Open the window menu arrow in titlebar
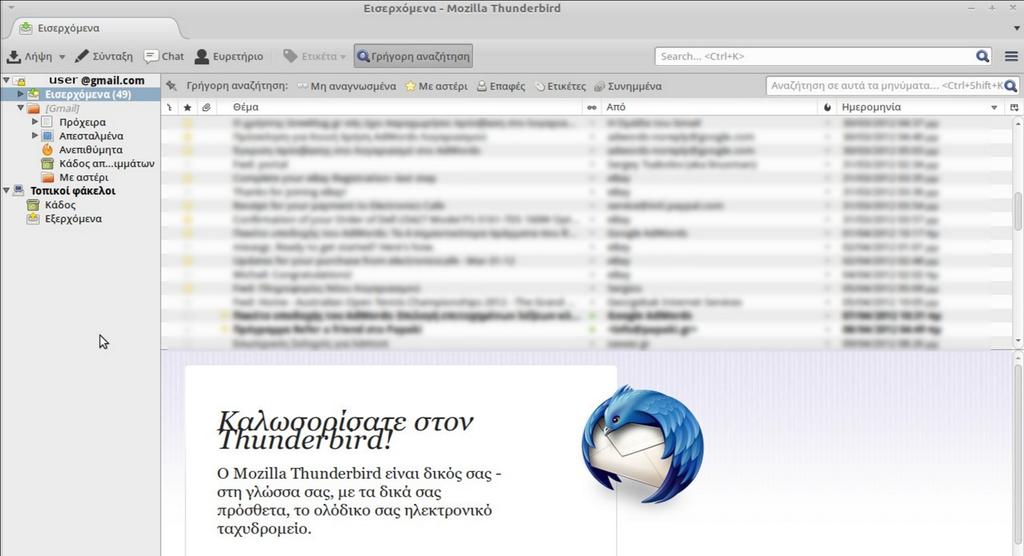Screen dimensions: 1024x556 click(x=11, y=8)
